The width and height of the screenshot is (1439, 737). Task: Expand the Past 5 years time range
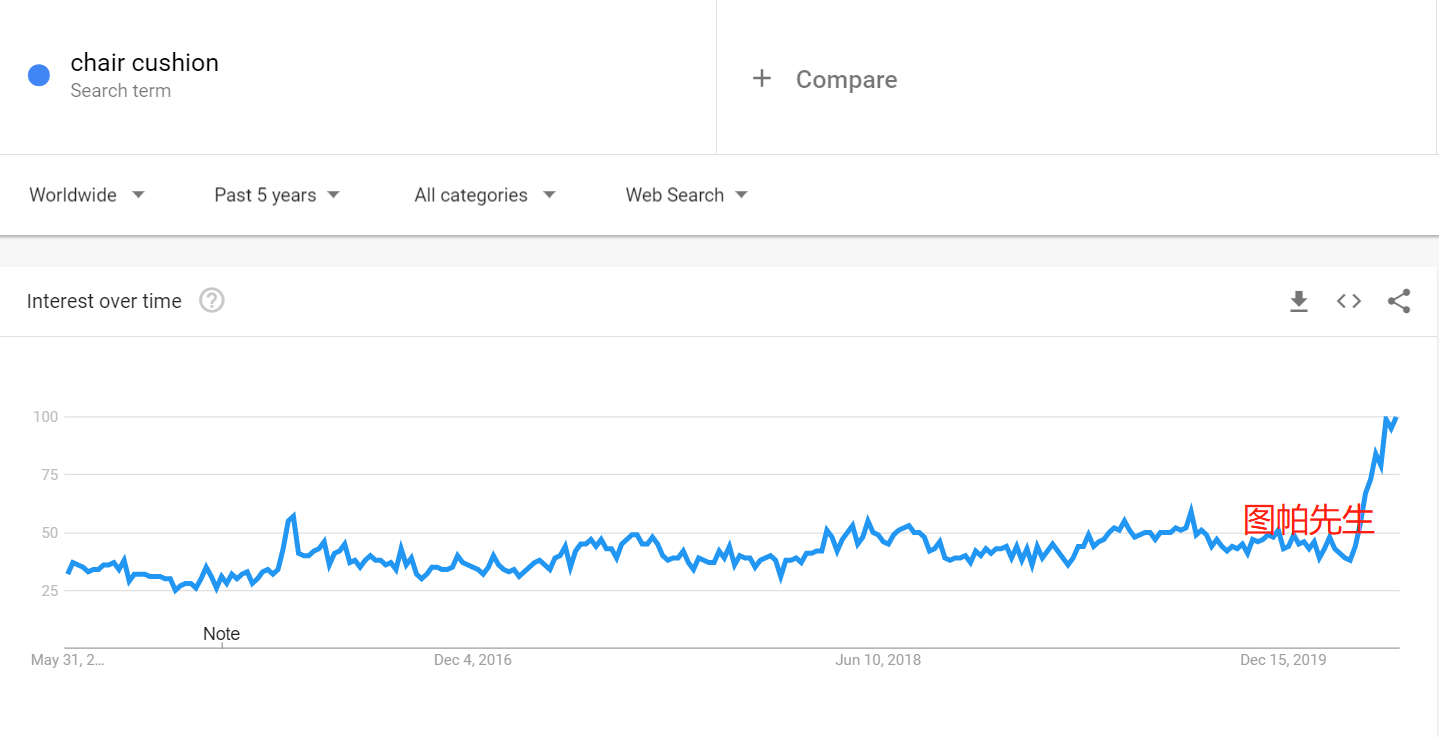(x=277, y=195)
